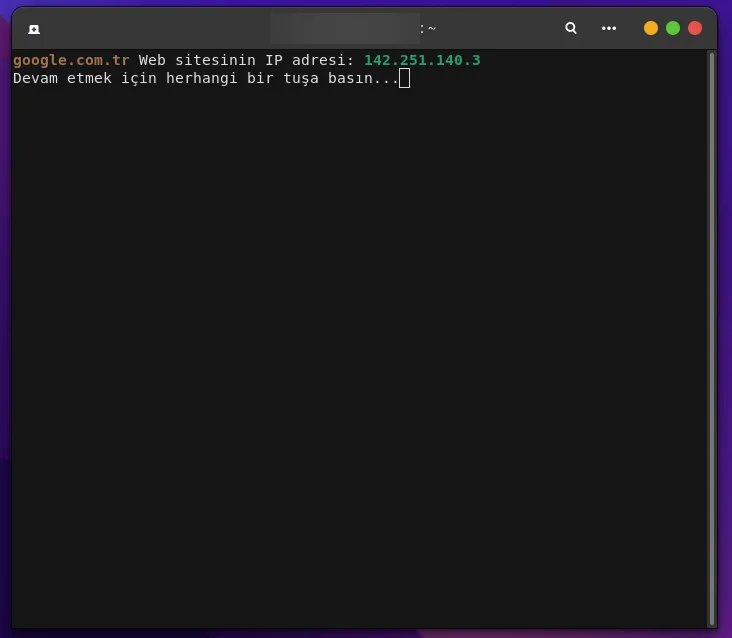Screen dimensions: 732x638
Task: Close the terminal with red button
Action: tap(695, 28)
